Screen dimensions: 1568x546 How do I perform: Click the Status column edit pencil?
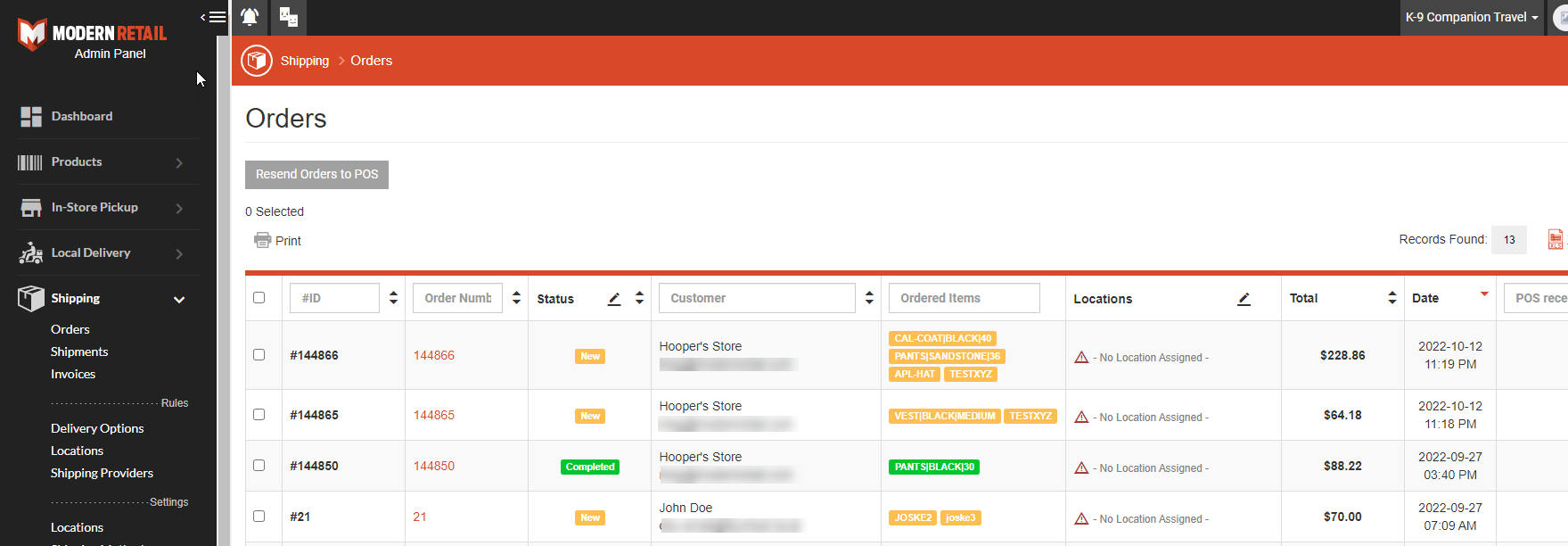[614, 299]
